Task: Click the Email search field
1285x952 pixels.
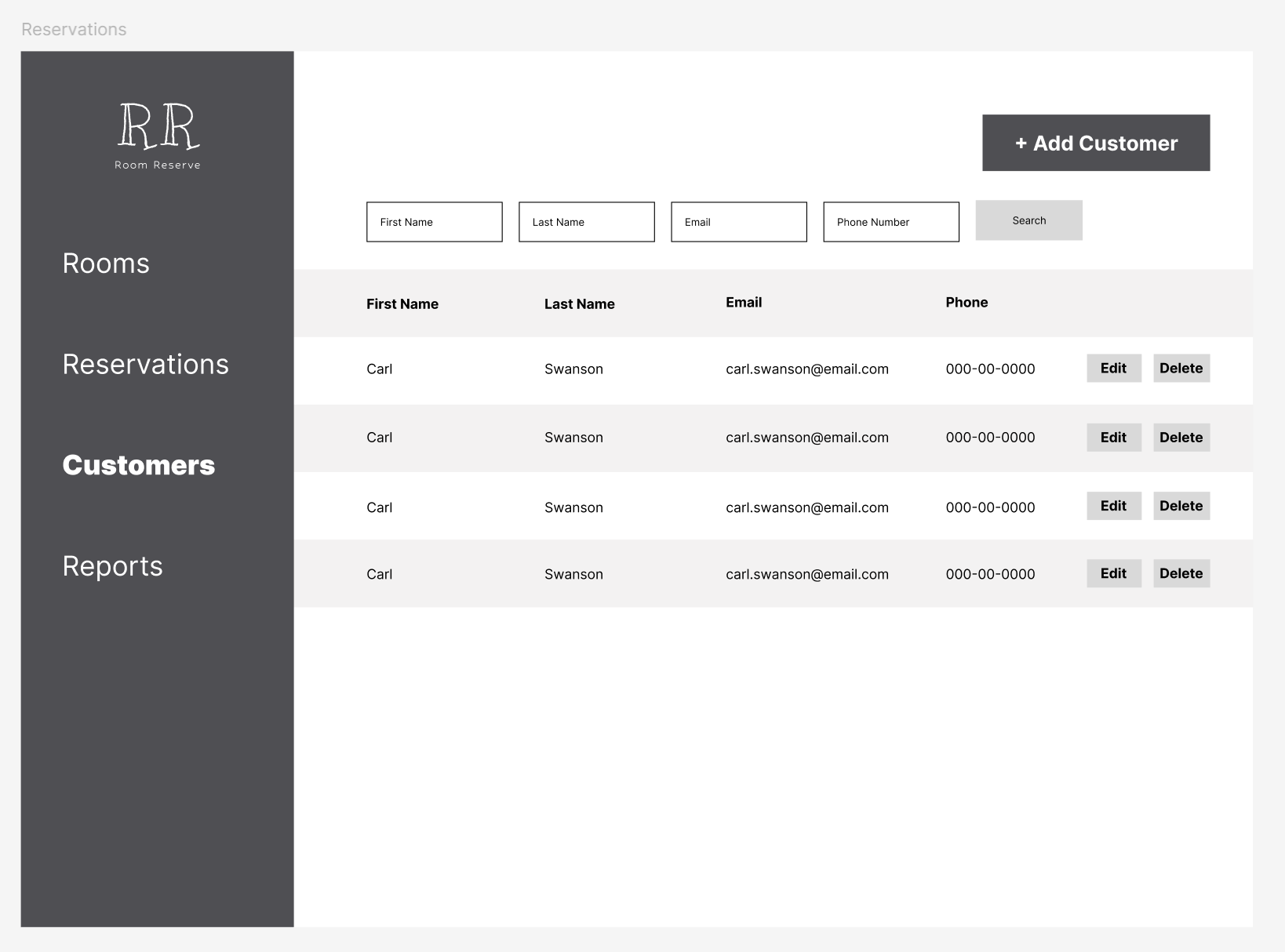Action: pyautogui.click(x=738, y=222)
